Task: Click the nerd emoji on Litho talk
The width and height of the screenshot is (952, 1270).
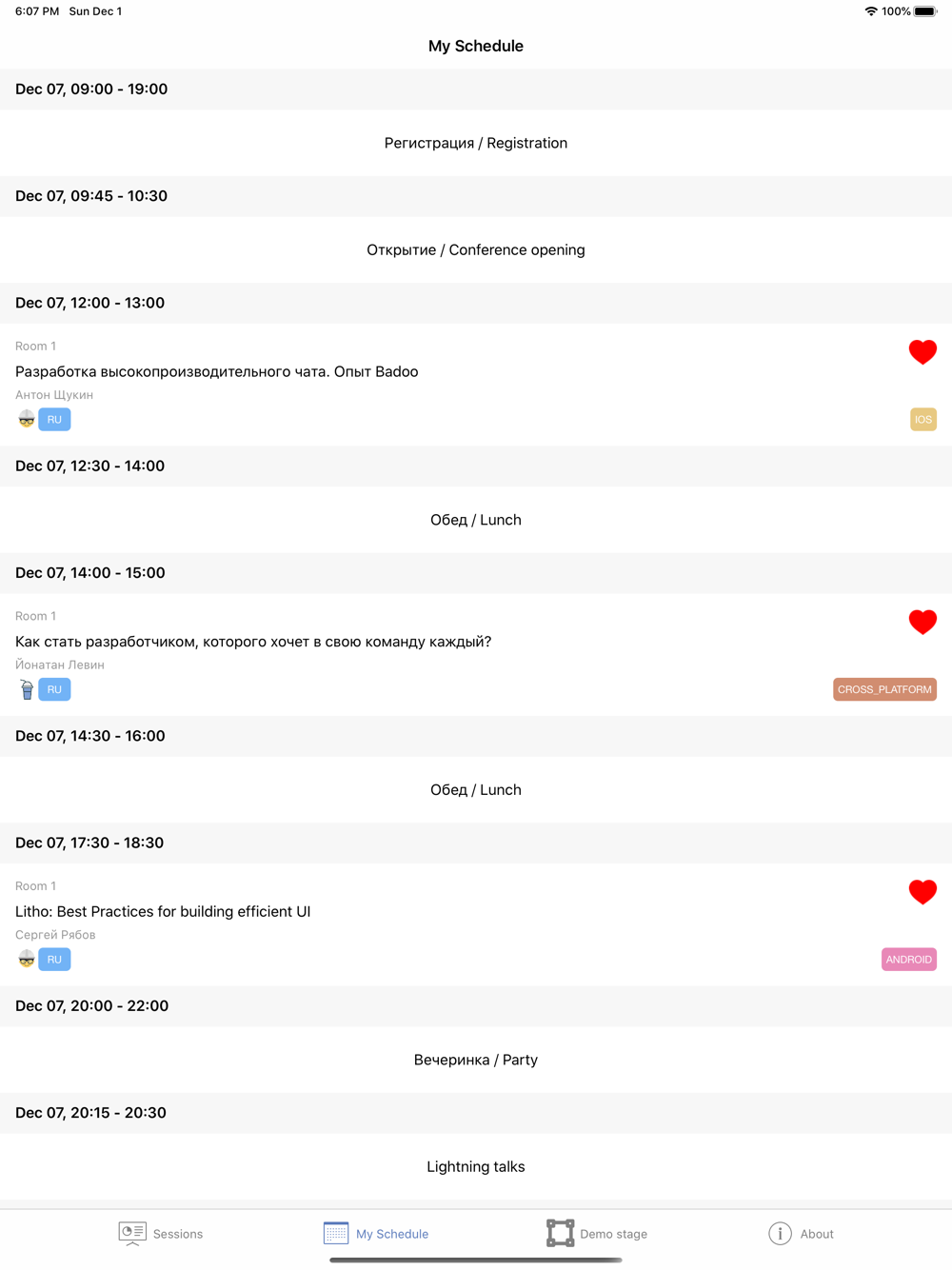Action: 27,960
